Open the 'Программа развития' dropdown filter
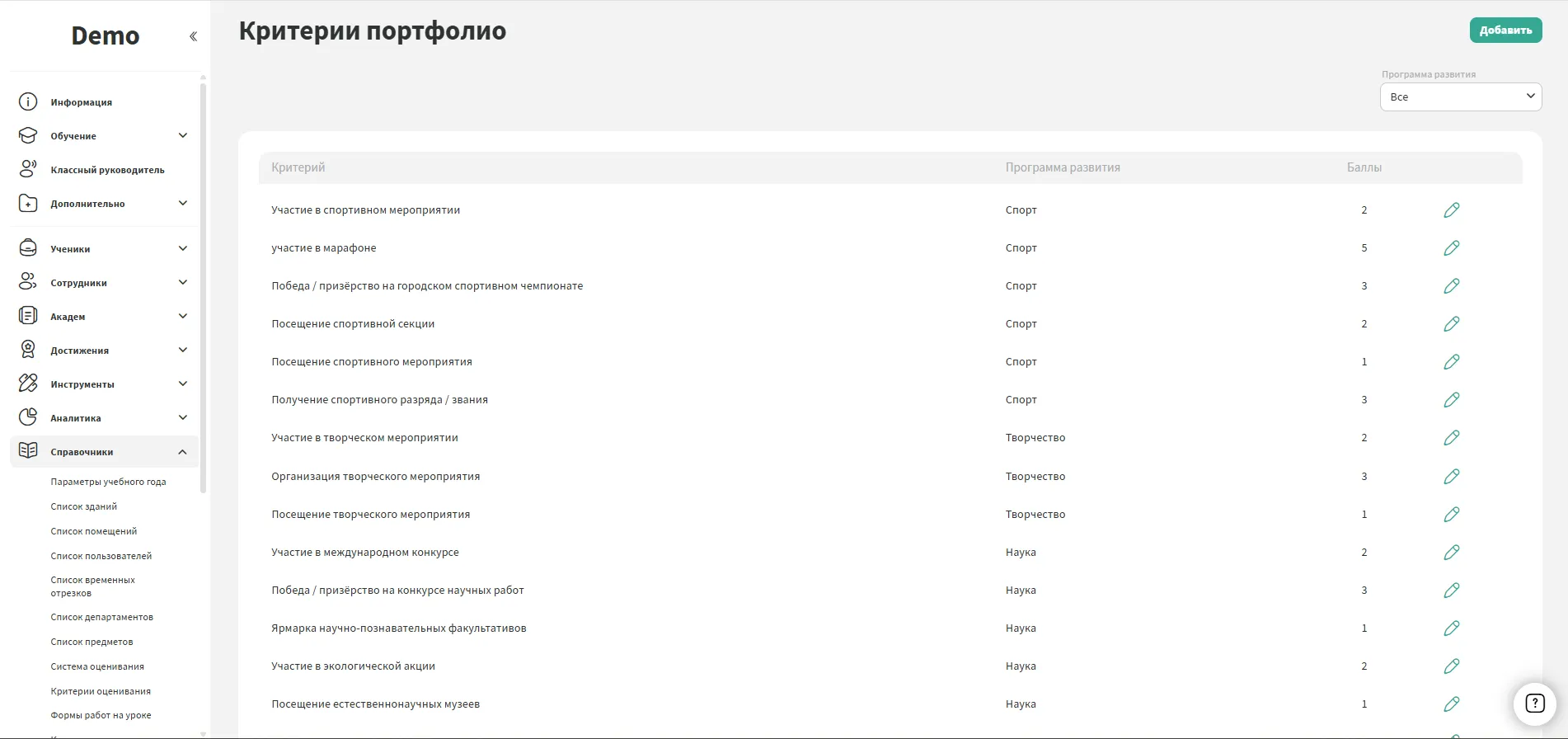1568x739 pixels. pos(1460,97)
